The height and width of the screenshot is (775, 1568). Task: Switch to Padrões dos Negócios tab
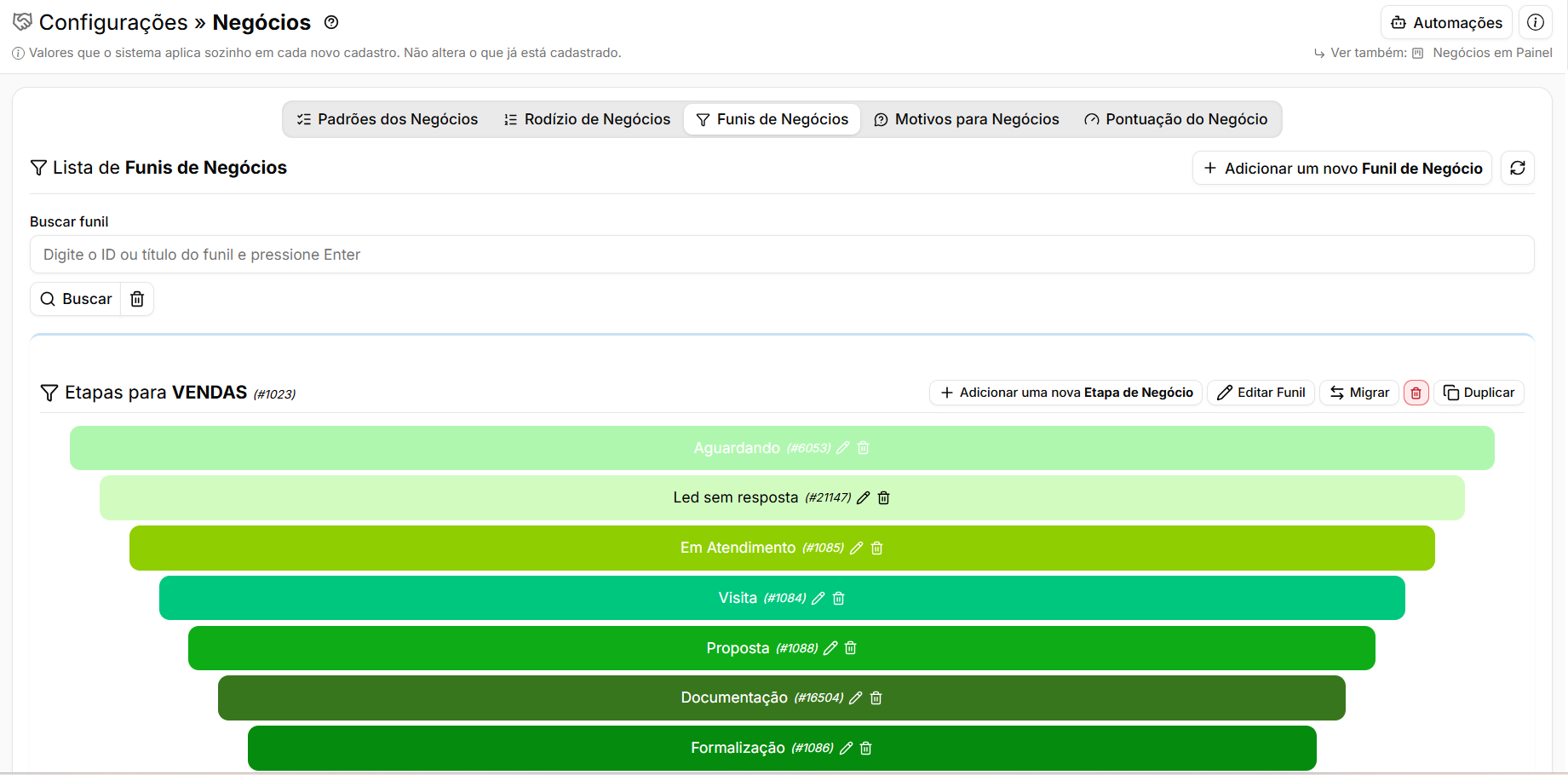388,119
